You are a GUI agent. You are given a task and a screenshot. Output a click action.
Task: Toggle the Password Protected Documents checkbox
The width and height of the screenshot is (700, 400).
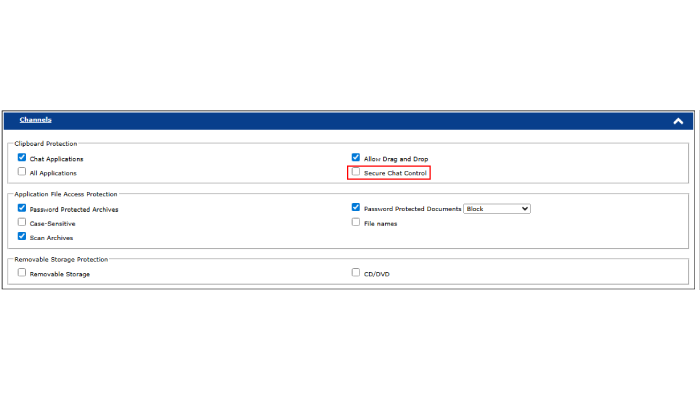coord(356,208)
